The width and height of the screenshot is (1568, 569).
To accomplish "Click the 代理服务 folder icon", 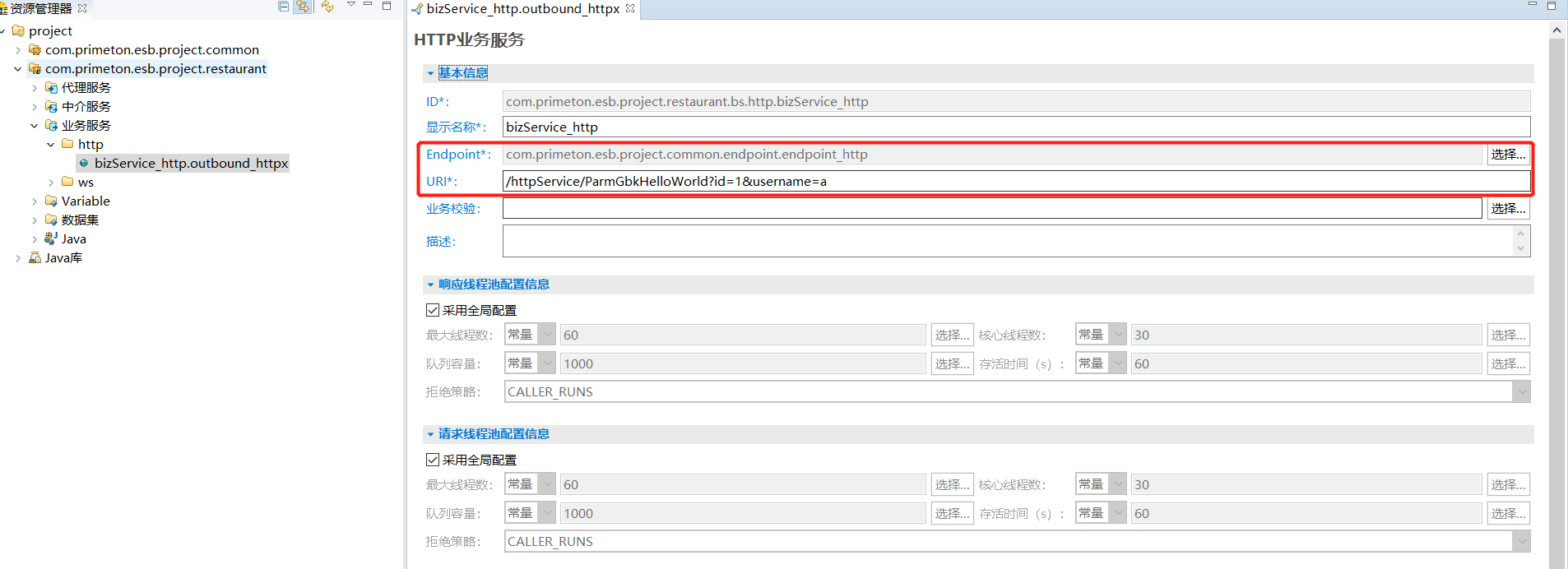I will (x=52, y=88).
